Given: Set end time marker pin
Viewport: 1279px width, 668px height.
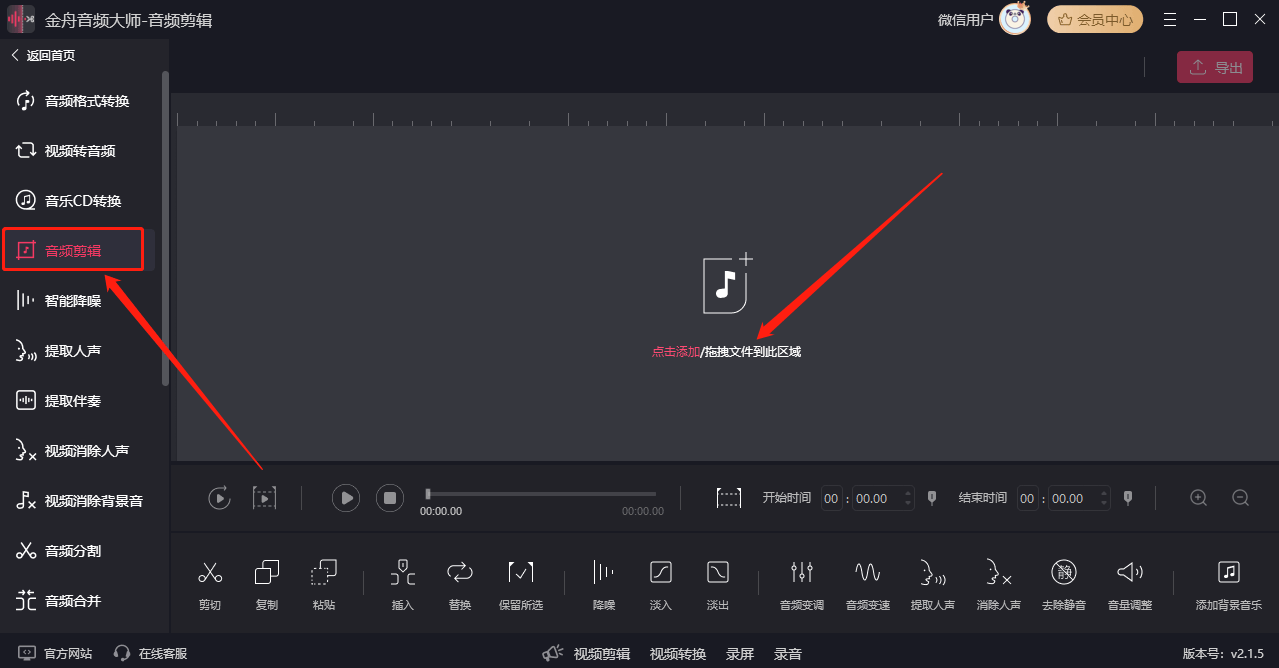Looking at the screenshot, I should click(1128, 497).
